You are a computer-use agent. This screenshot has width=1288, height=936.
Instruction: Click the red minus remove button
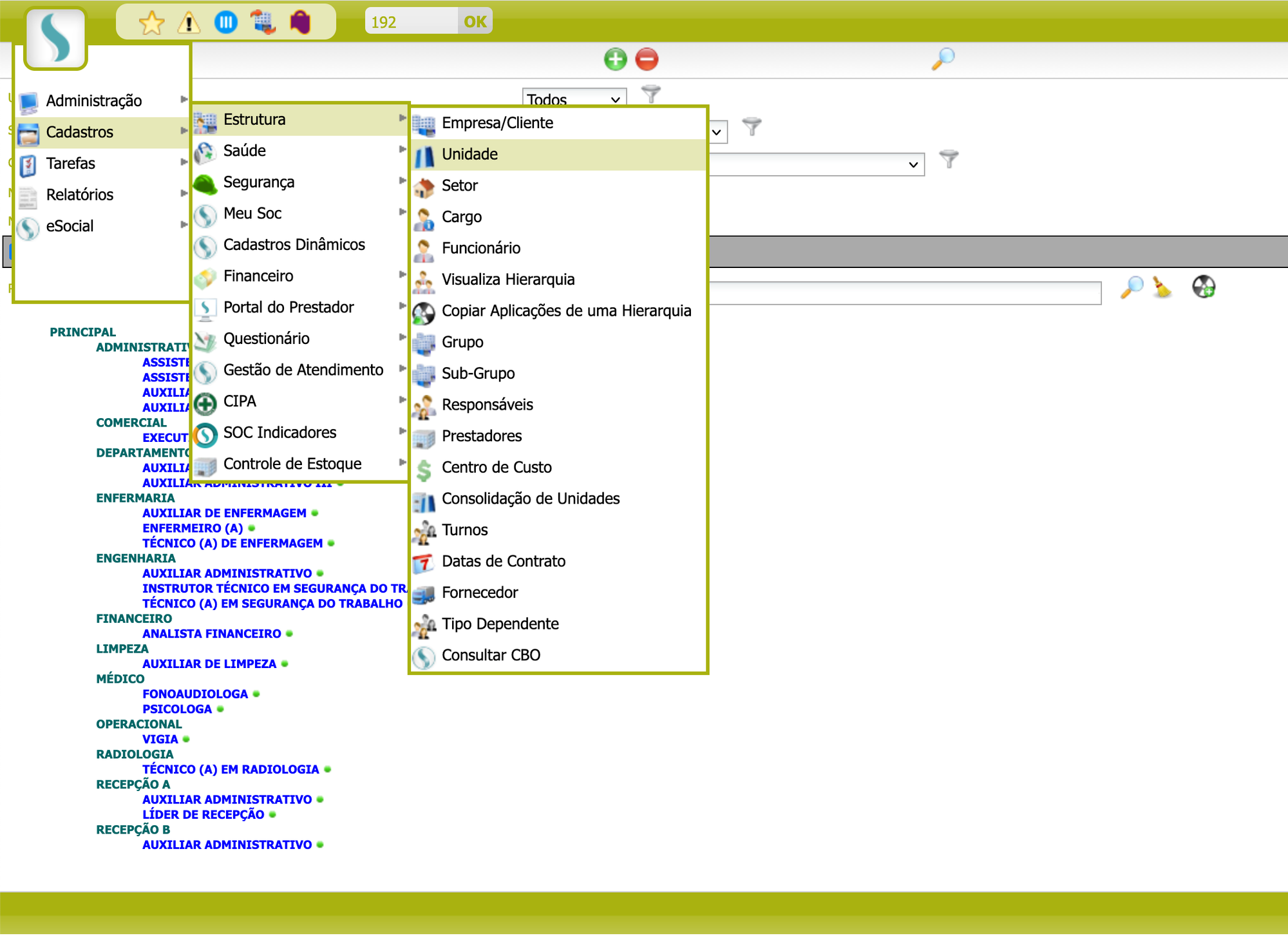(647, 59)
